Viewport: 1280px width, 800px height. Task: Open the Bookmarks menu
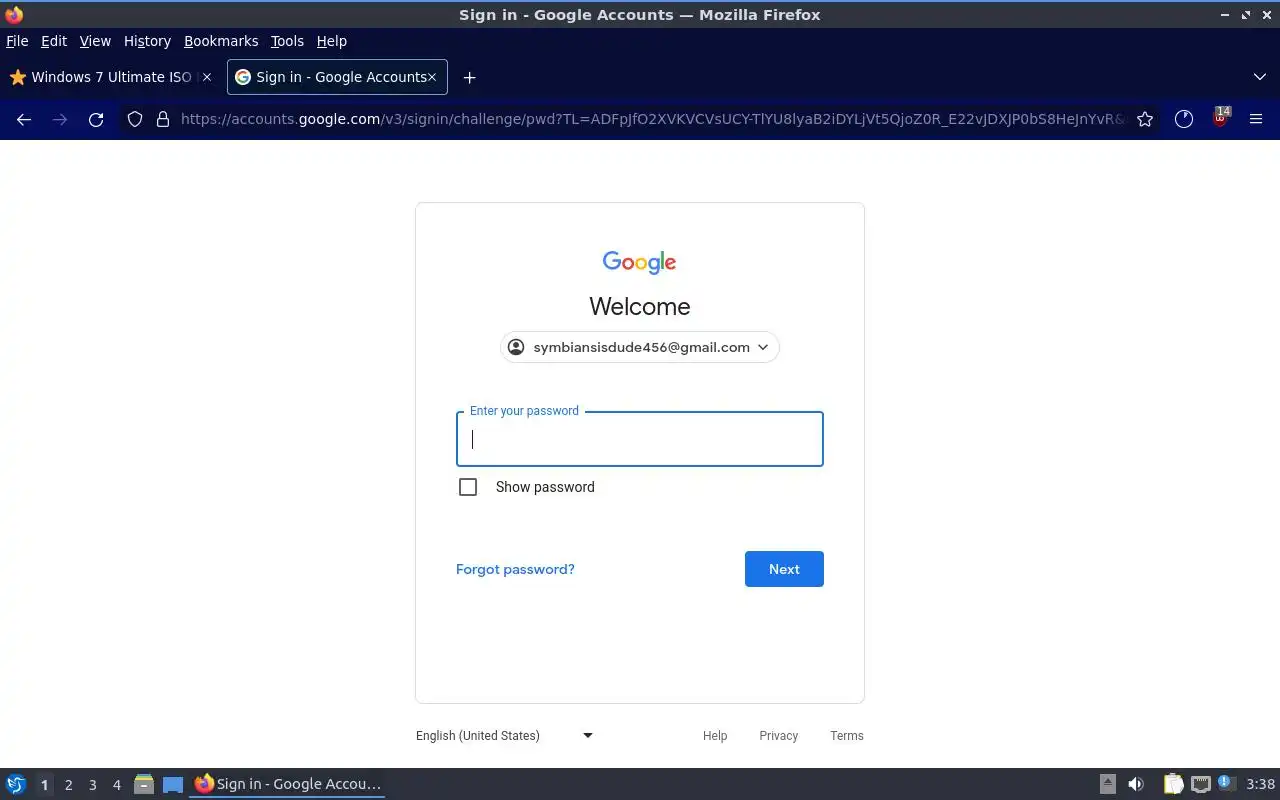(x=221, y=41)
